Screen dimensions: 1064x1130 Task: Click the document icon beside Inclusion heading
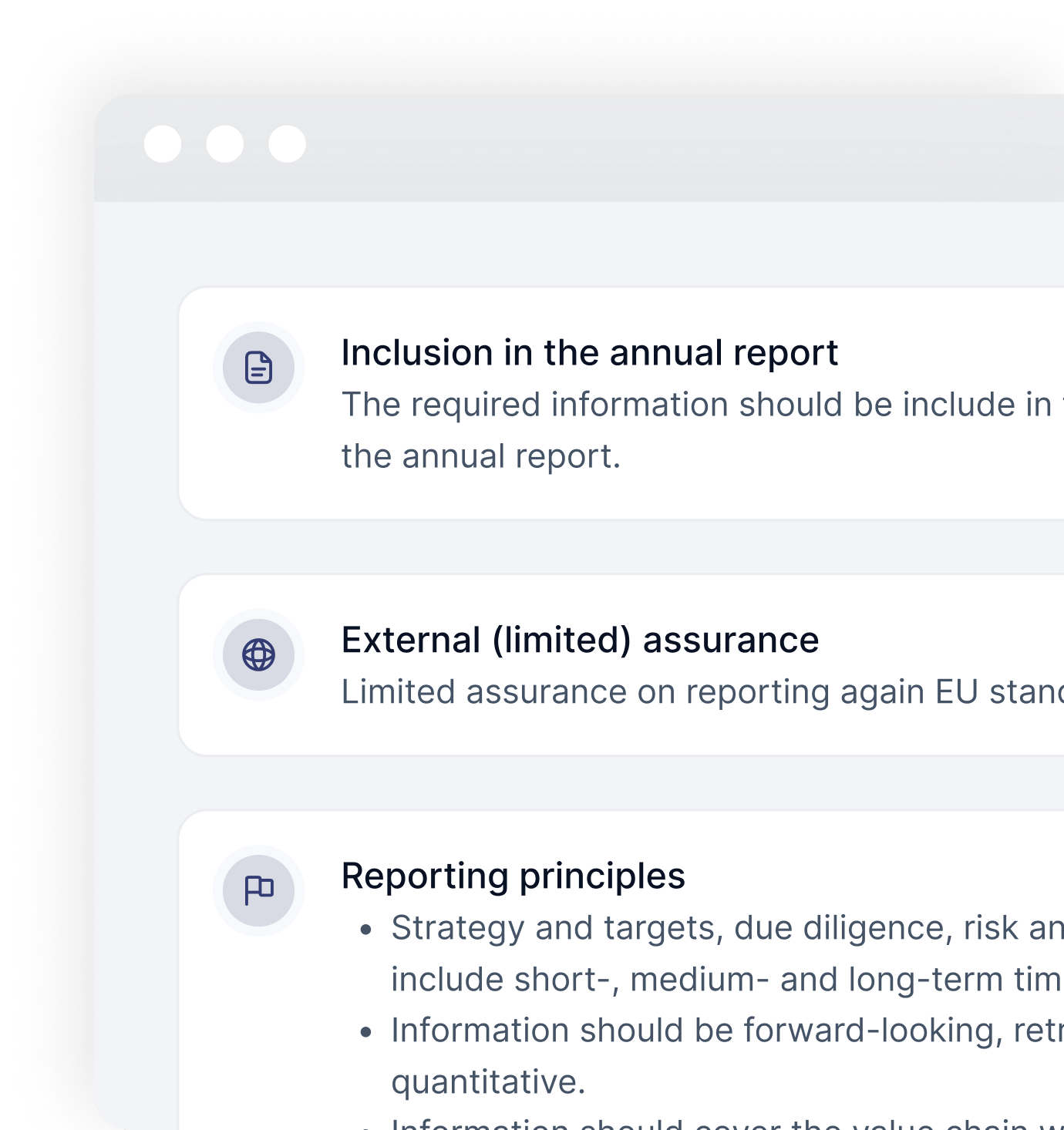pos(258,368)
